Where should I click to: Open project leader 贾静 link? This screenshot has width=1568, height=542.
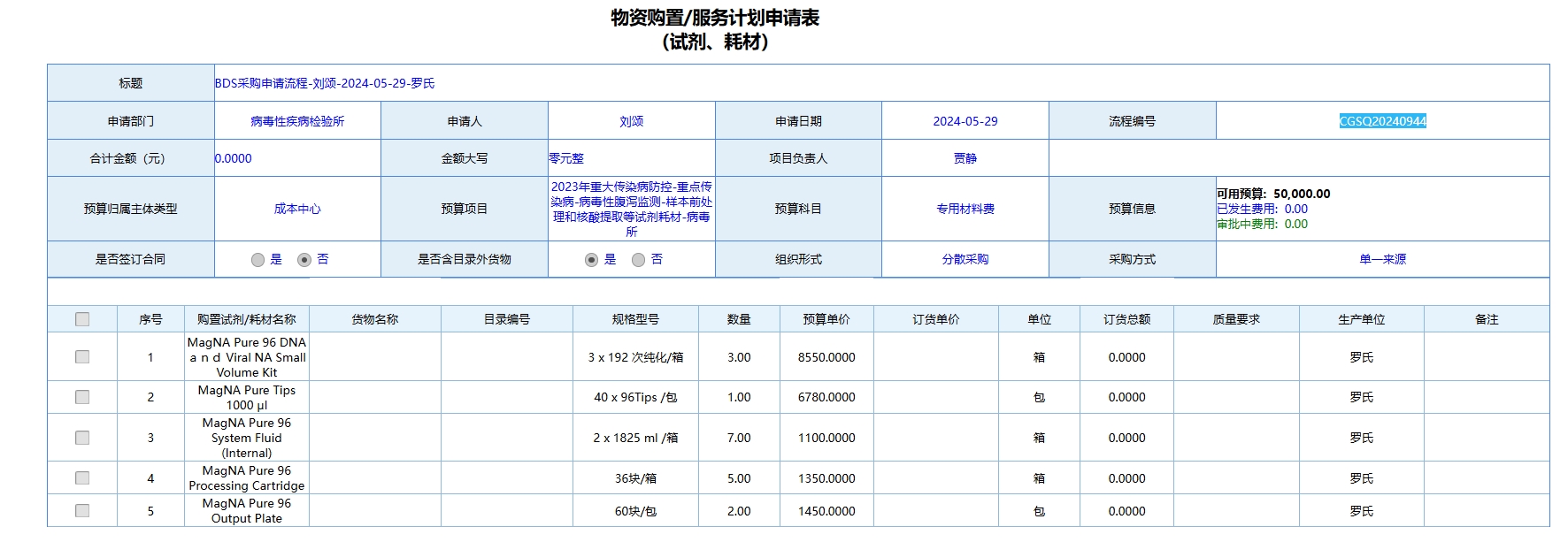(965, 158)
